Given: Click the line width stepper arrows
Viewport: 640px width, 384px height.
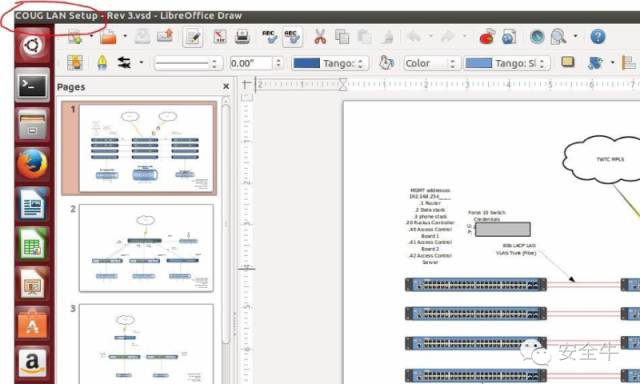Looking at the screenshot, I should click(278, 63).
